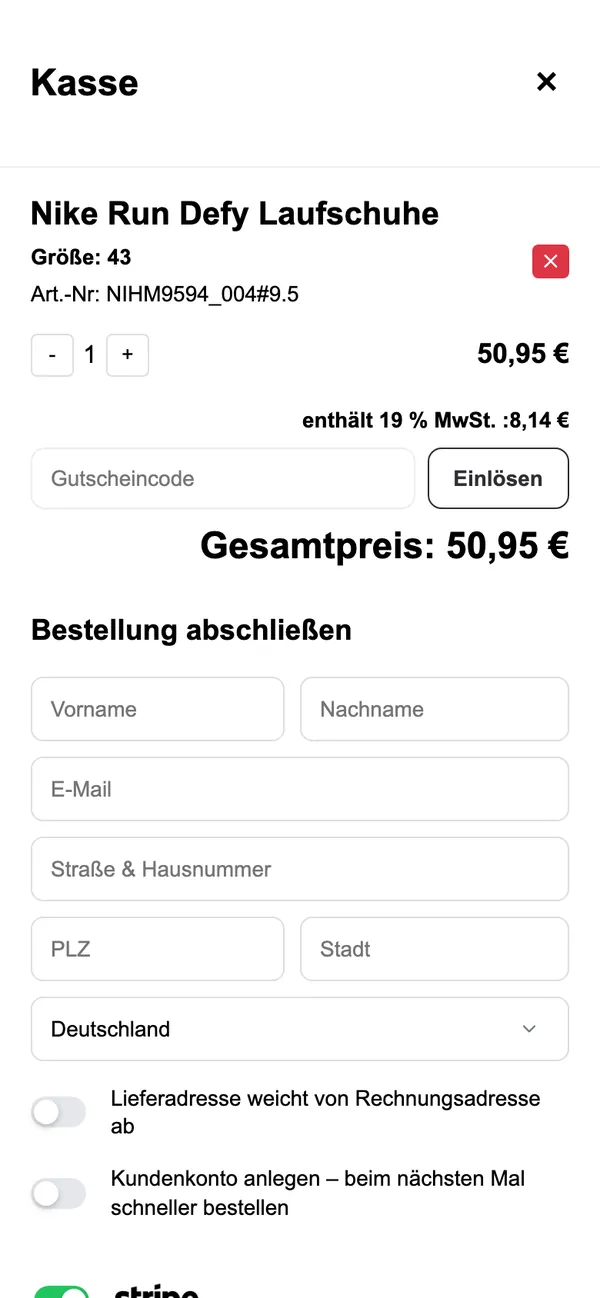Image resolution: width=600 pixels, height=1298 pixels.
Task: Click the Stadt input field
Action: pos(434,949)
